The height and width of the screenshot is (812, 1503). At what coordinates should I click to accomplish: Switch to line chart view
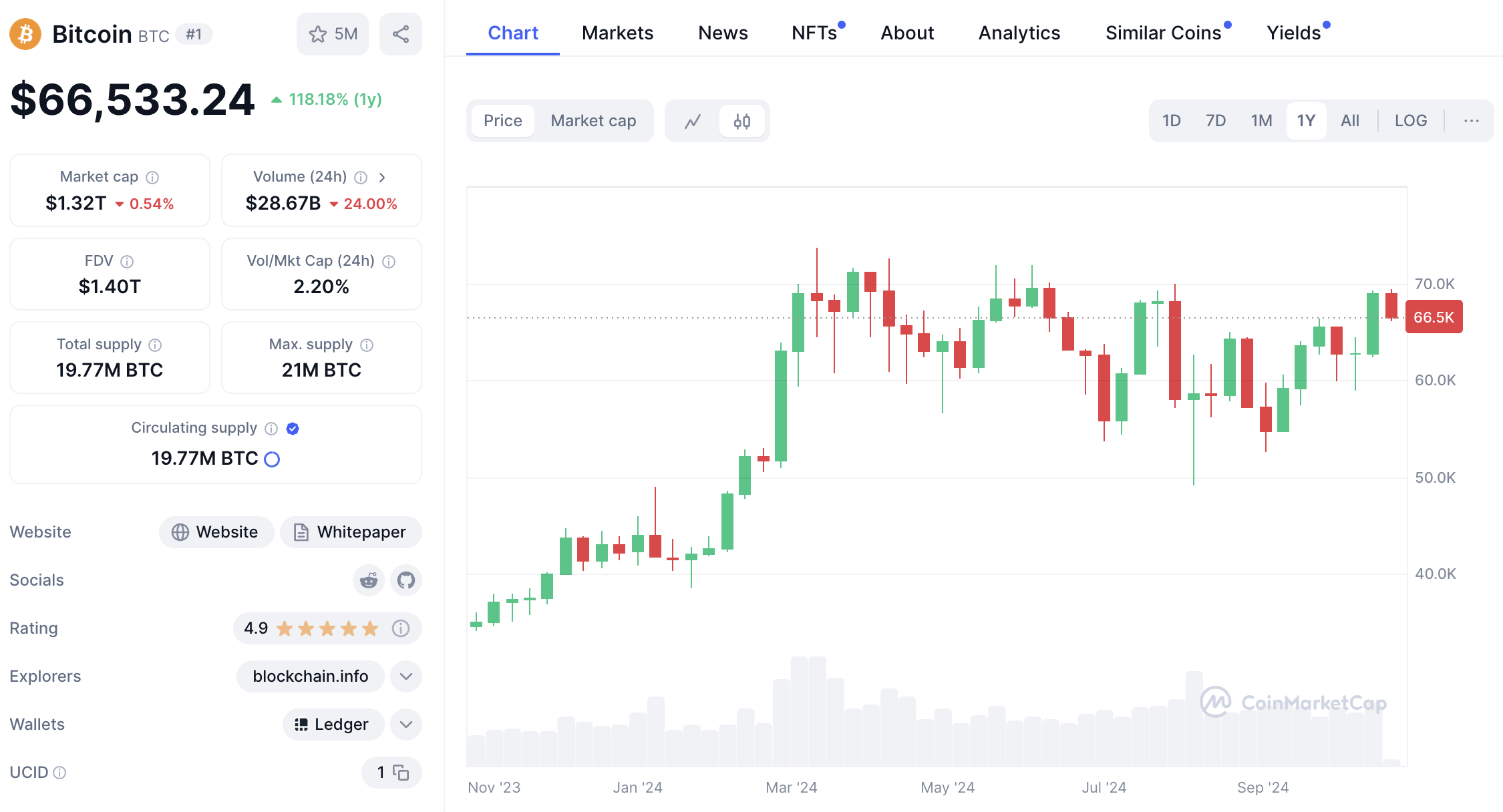click(693, 121)
